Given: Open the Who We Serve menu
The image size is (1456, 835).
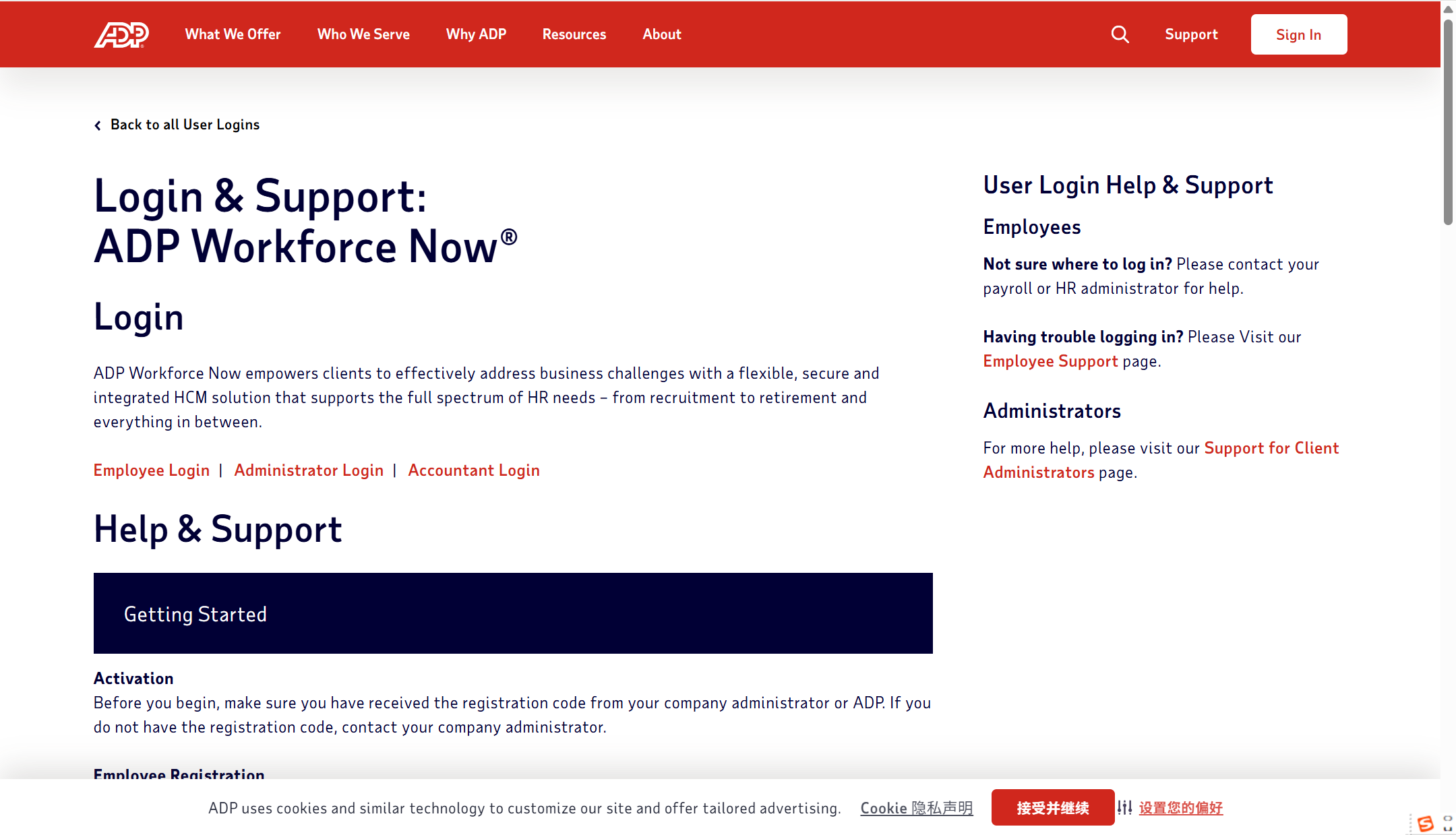Looking at the screenshot, I should pyautogui.click(x=363, y=34).
